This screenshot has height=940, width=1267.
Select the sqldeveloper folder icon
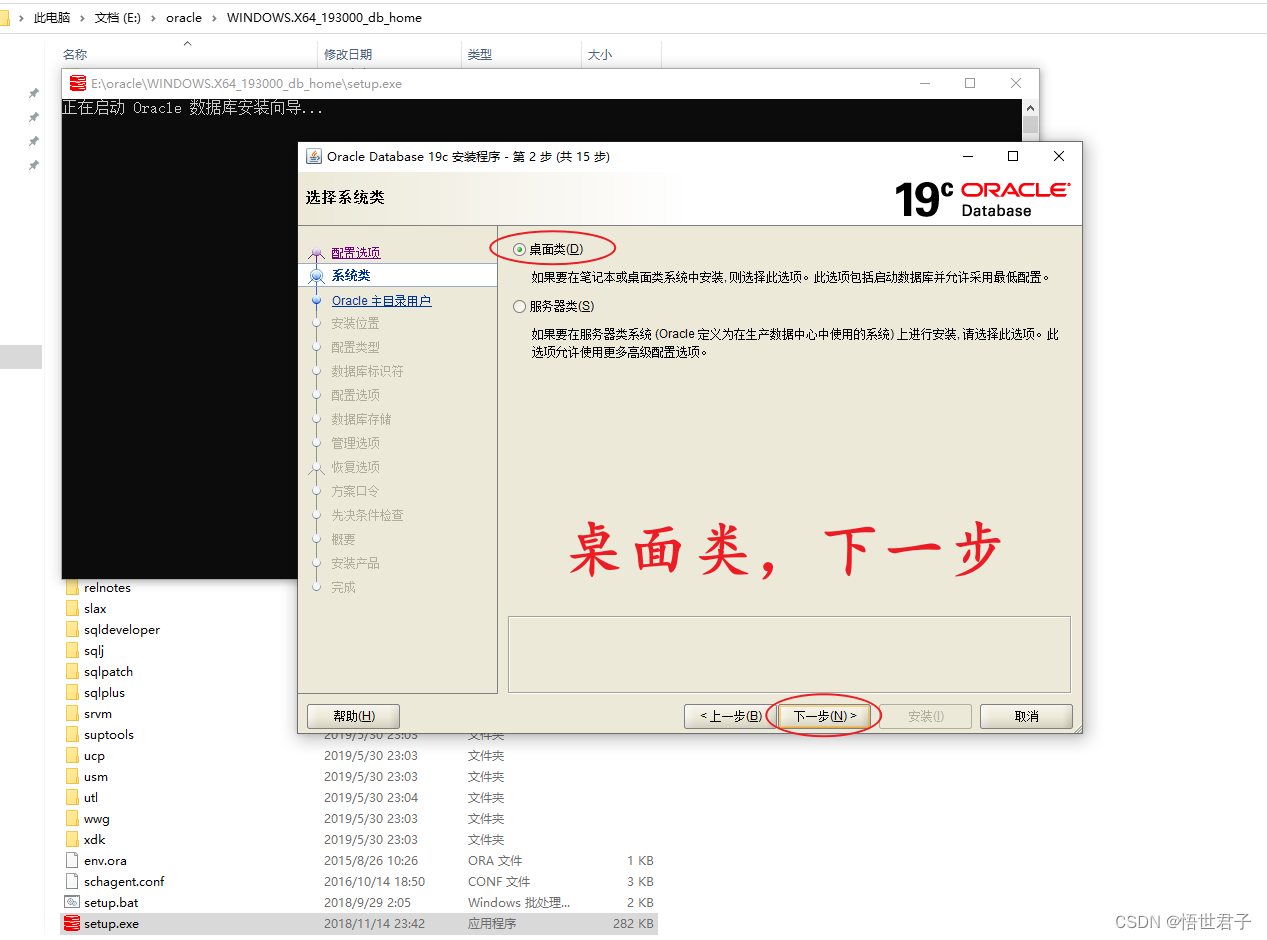[x=71, y=629]
